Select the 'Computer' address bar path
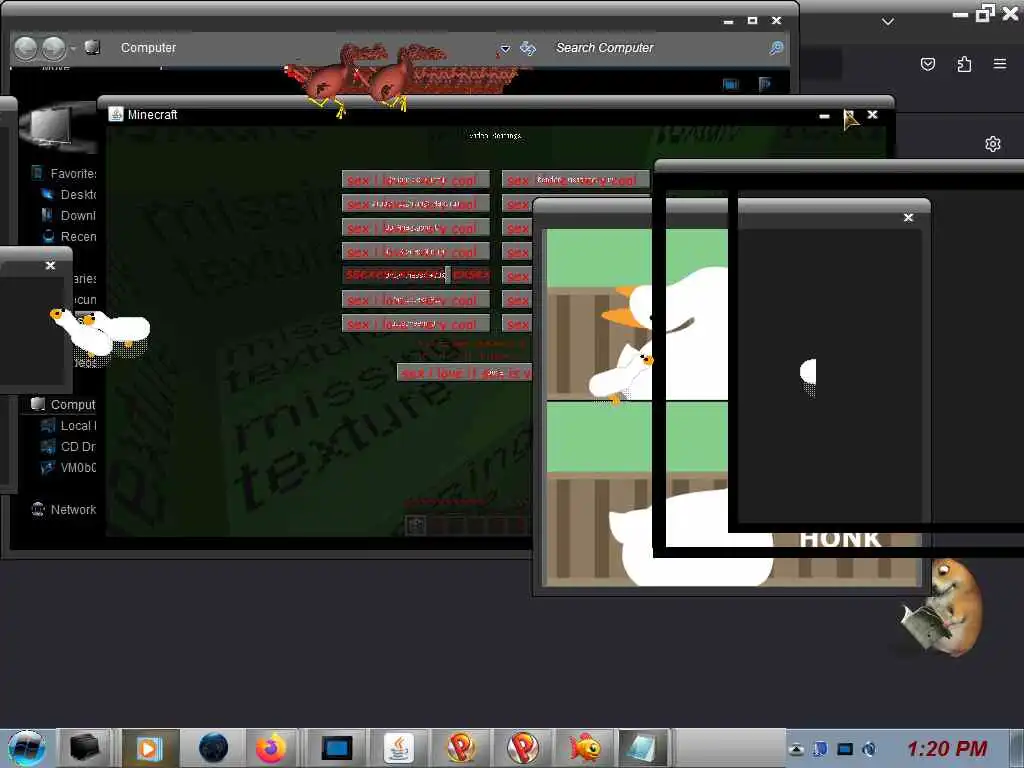 click(x=148, y=48)
